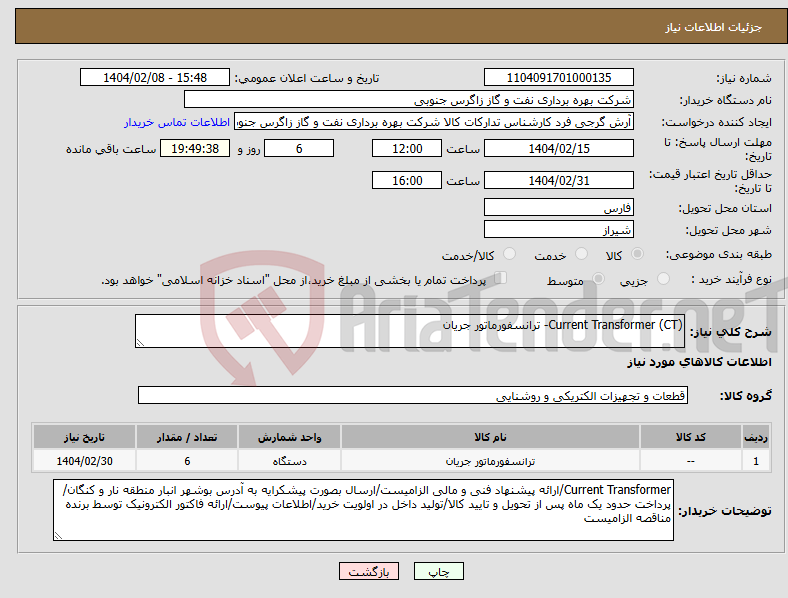The width and height of the screenshot is (788, 598).
Task: Click the توضیحات خریدار text area
Action: [363, 510]
